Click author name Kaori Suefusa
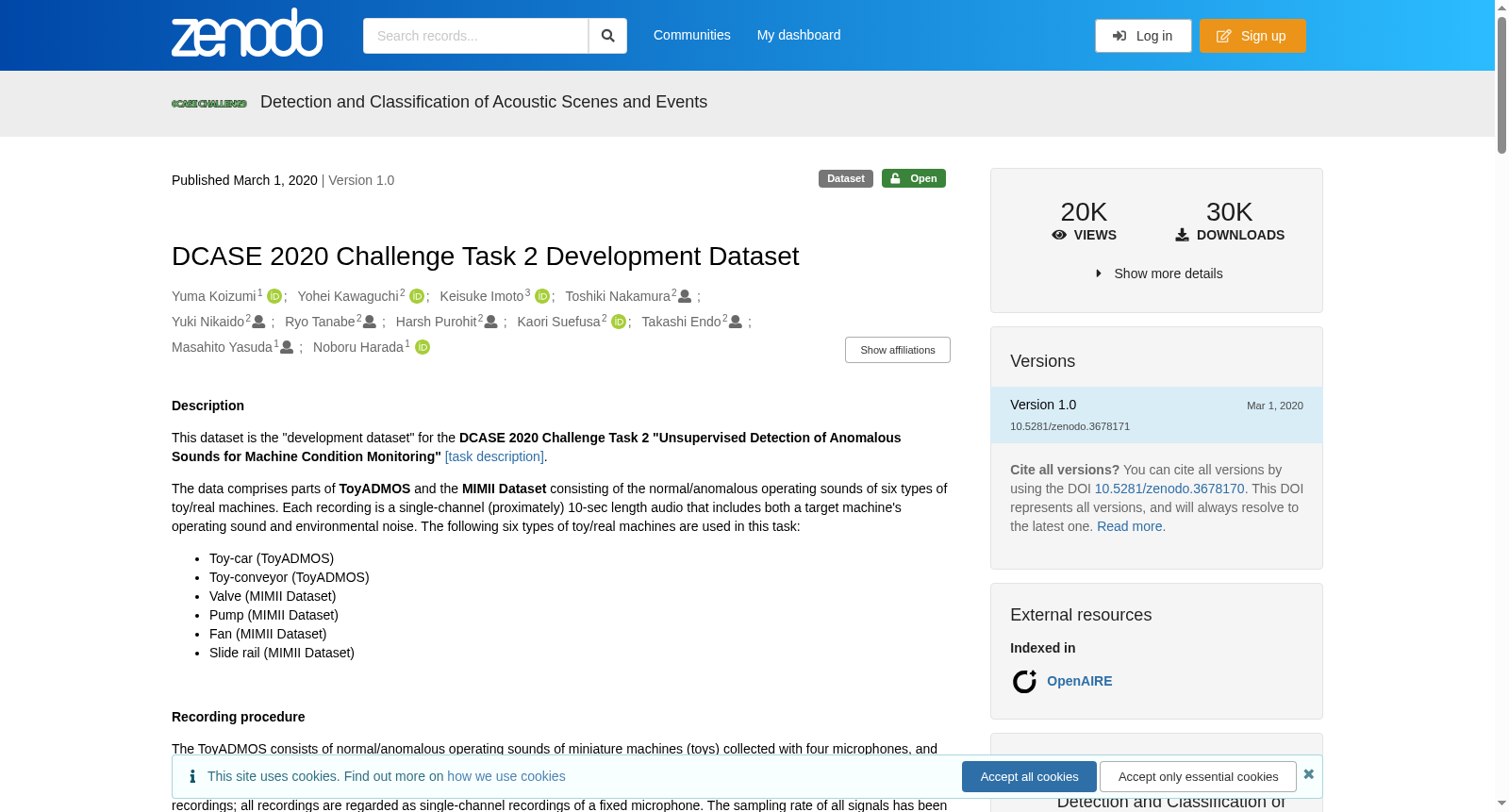Screen dimensions: 1509x812 point(559,322)
